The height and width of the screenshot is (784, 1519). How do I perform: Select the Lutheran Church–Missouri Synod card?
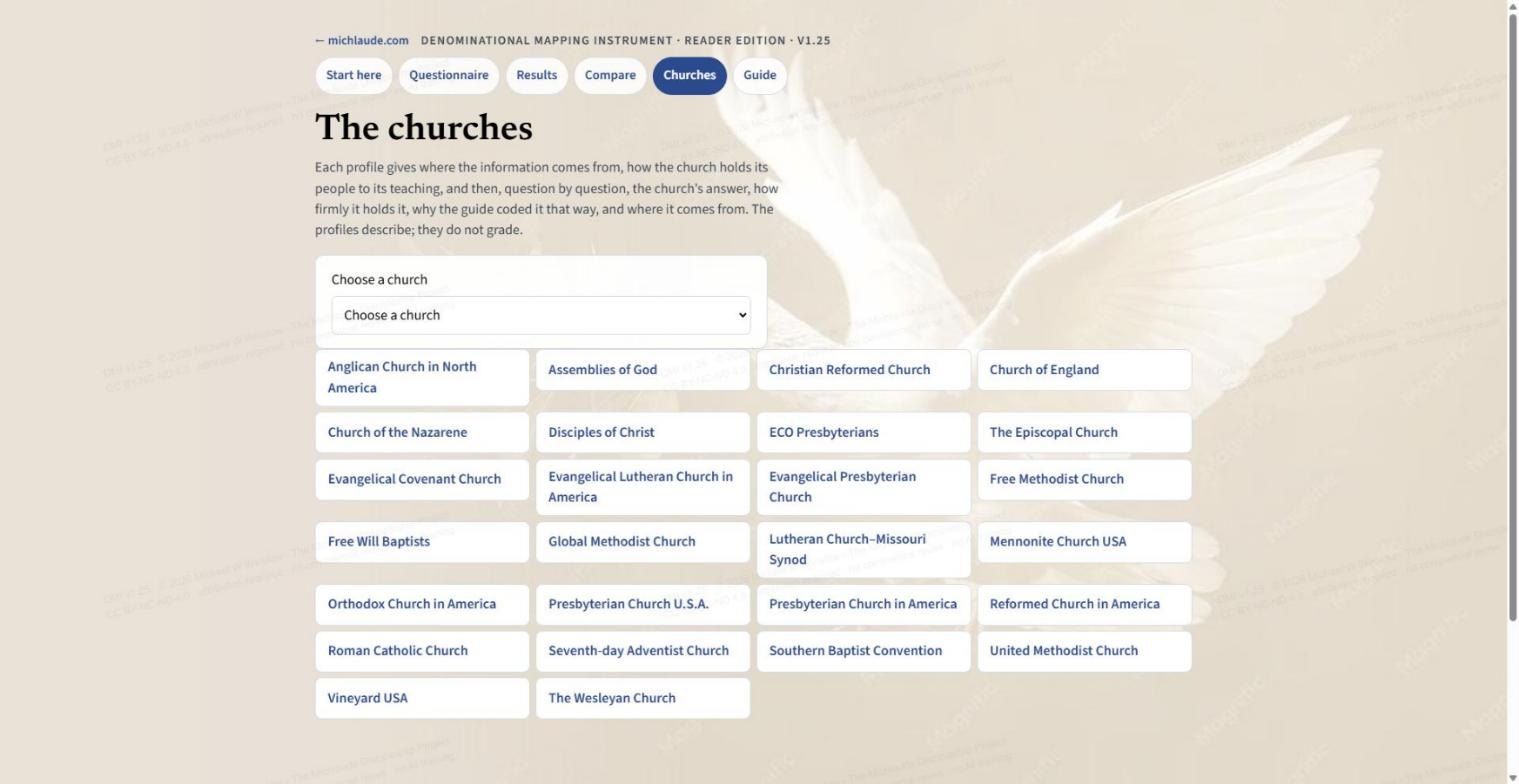pyautogui.click(x=864, y=550)
